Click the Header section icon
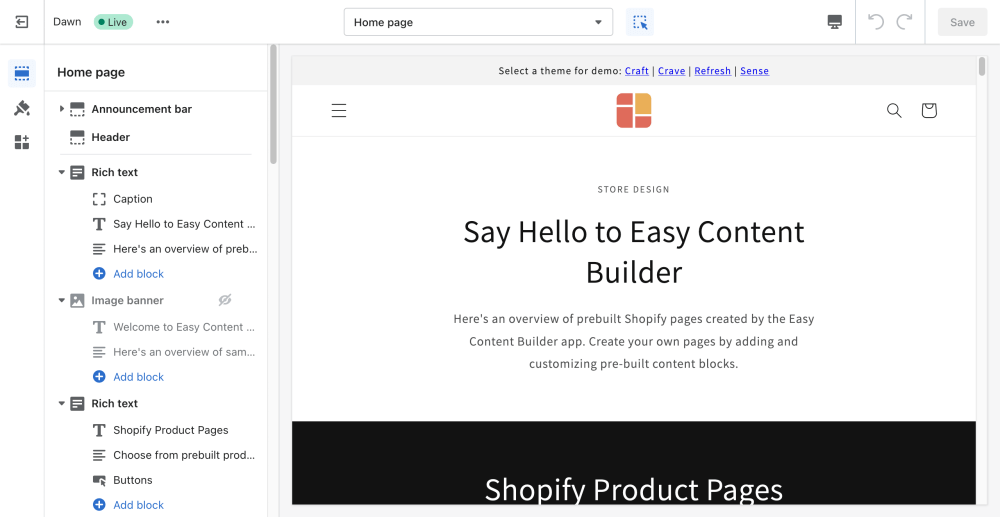The image size is (1000, 517). 77,137
